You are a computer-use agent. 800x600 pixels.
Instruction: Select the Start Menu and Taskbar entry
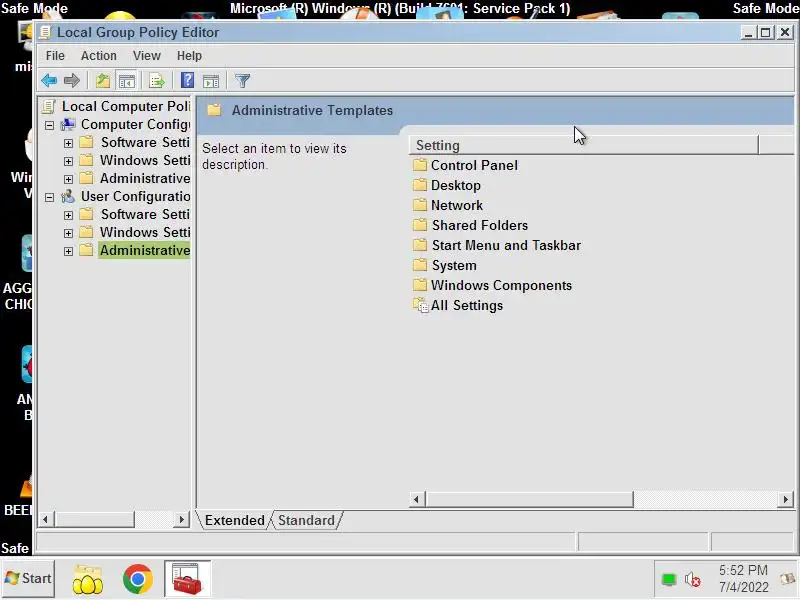[506, 245]
